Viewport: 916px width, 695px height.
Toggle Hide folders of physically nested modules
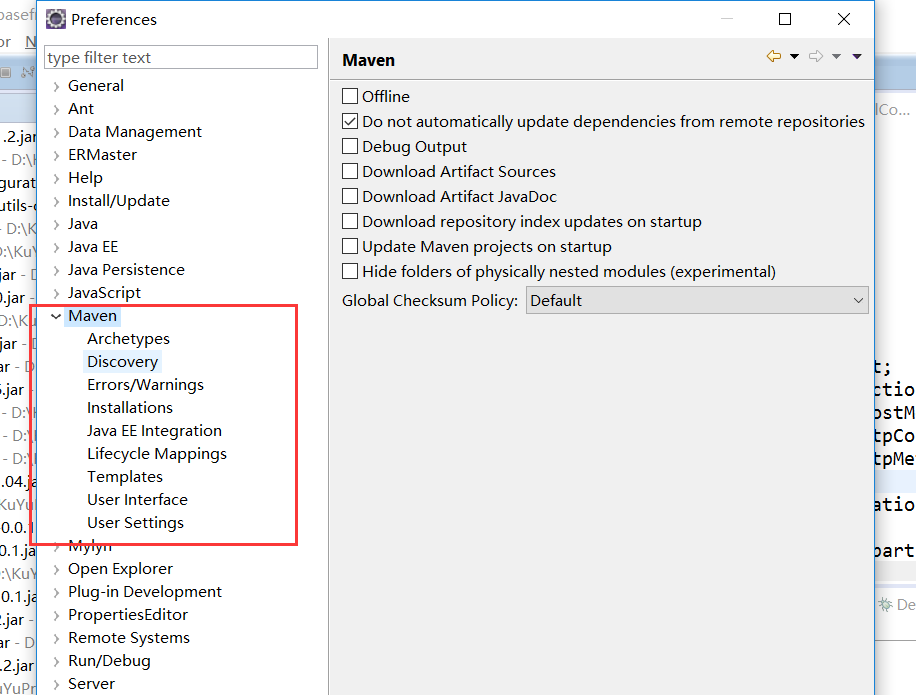tap(350, 272)
